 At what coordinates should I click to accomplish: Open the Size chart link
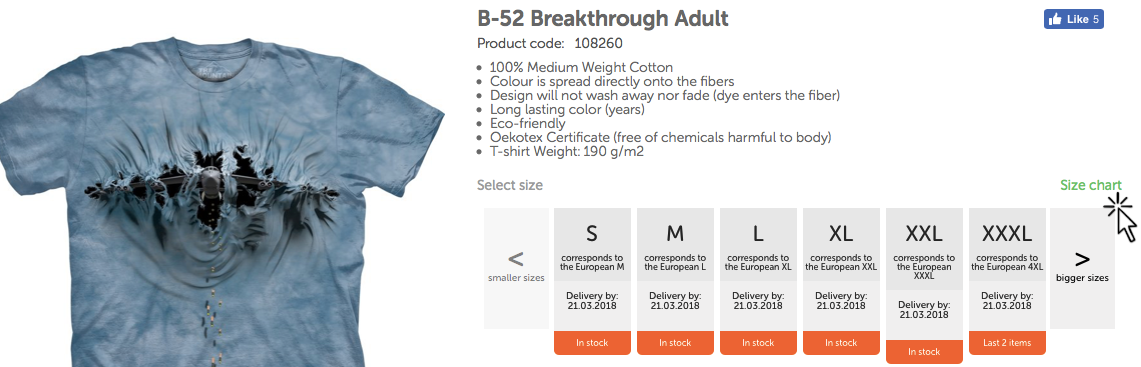(1091, 185)
